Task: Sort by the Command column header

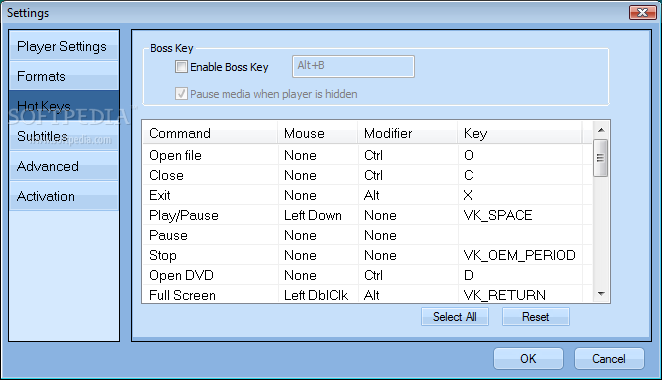Action: 210,133
